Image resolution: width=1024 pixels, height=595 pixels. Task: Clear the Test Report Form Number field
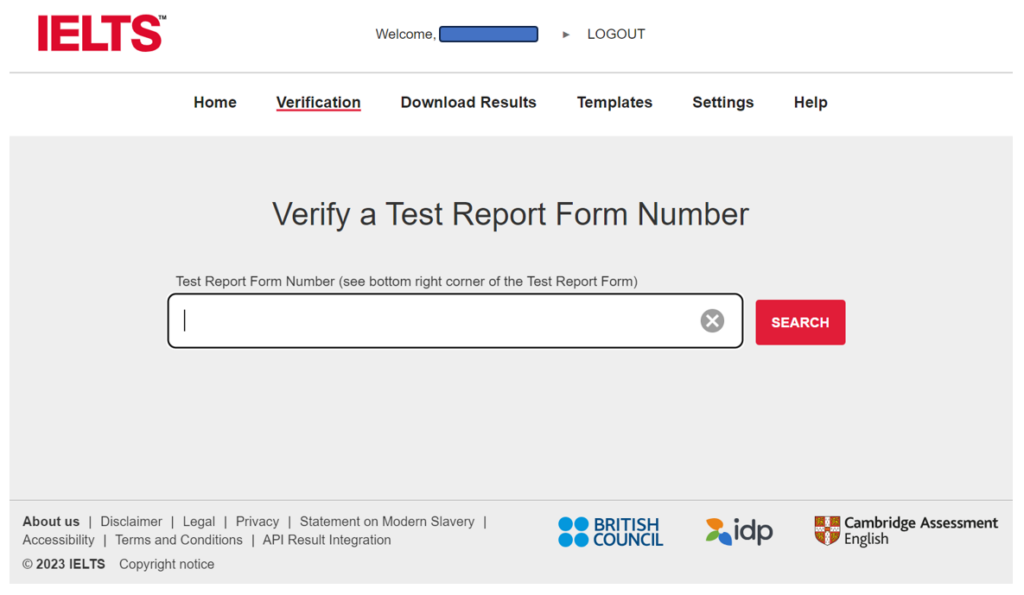point(712,321)
